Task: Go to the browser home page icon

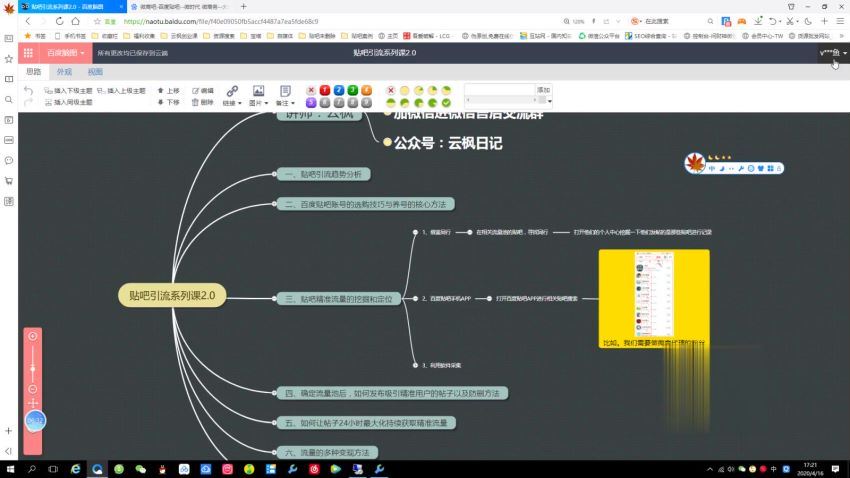Action: click(x=75, y=21)
